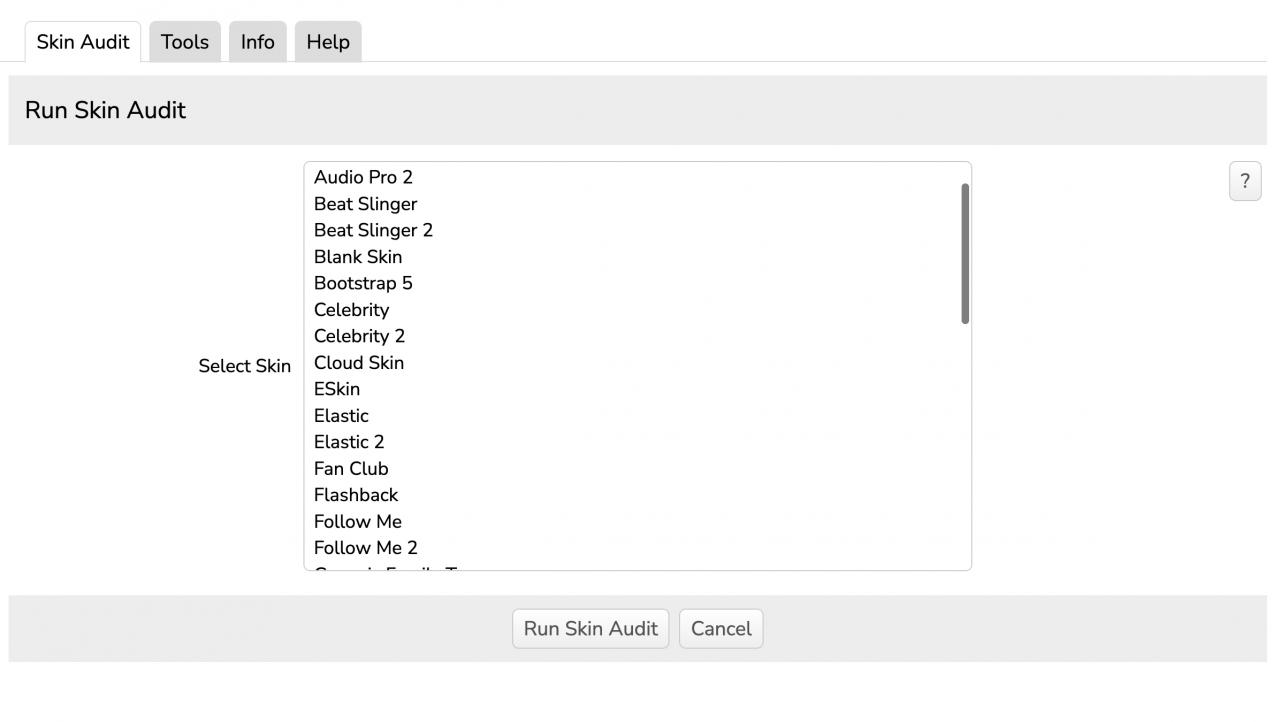Select ESkin from the list
This screenshot has width=1280, height=722.
click(337, 390)
